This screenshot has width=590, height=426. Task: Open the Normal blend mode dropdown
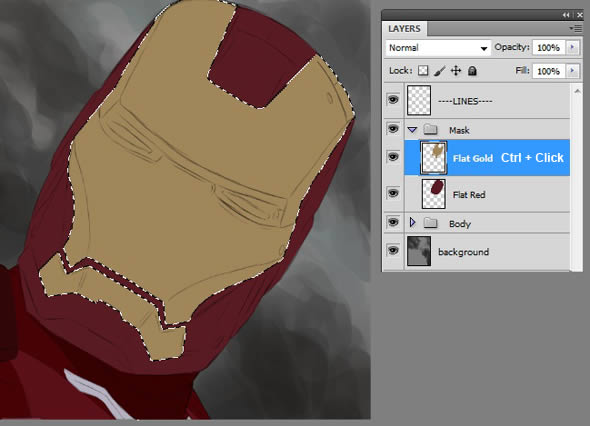click(x=438, y=48)
